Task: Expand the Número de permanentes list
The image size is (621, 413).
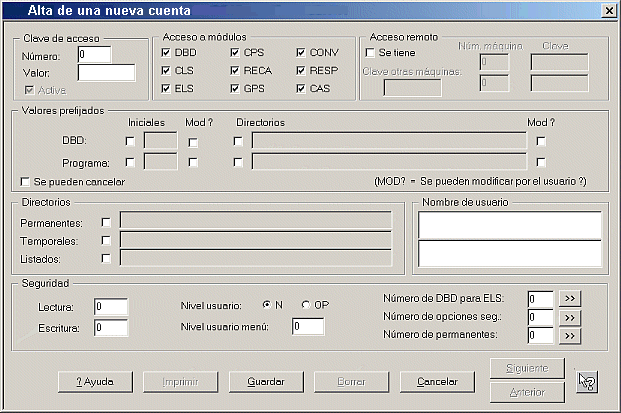Action: point(569,335)
